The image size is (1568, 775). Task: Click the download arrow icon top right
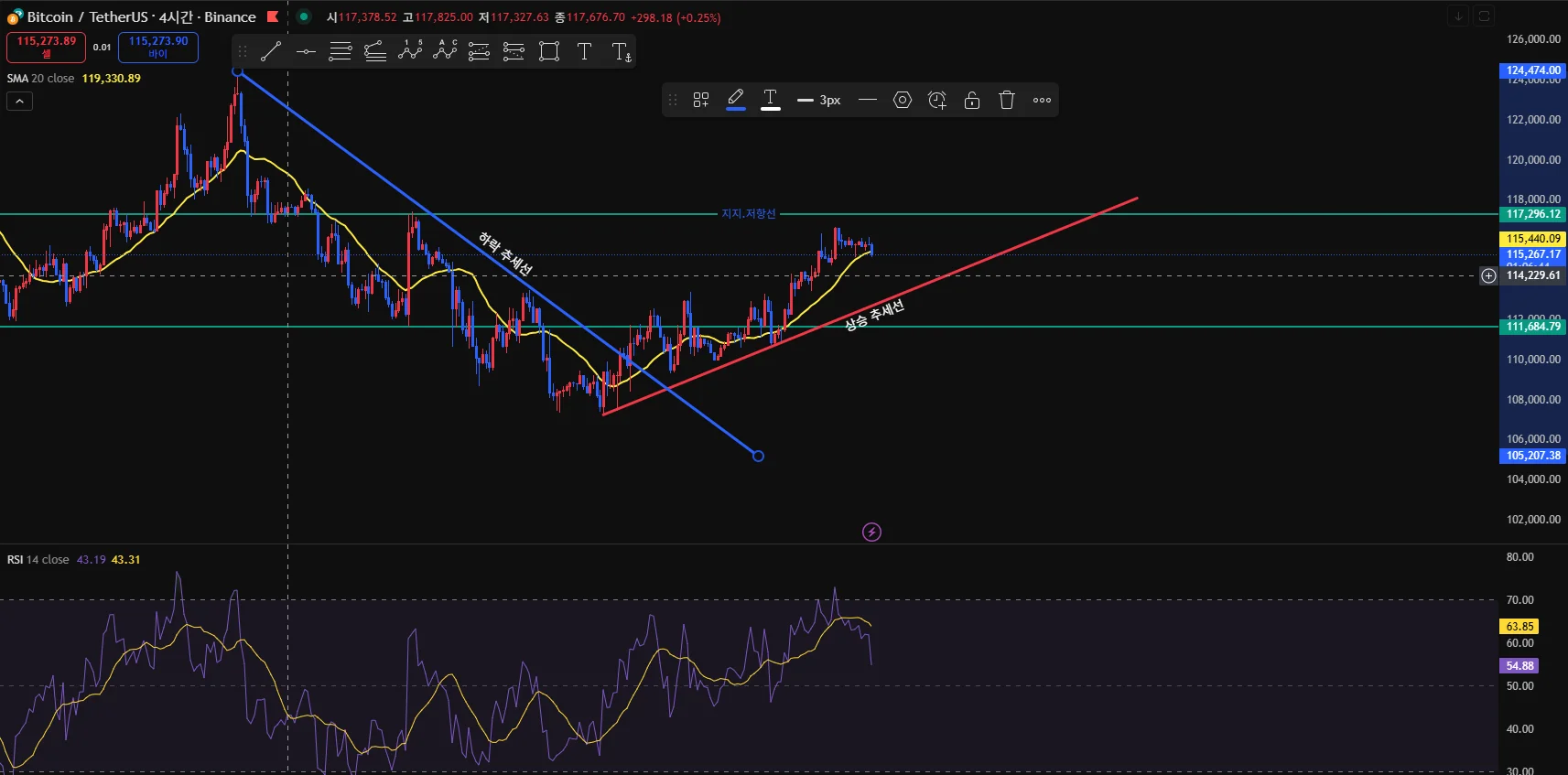click(1458, 16)
